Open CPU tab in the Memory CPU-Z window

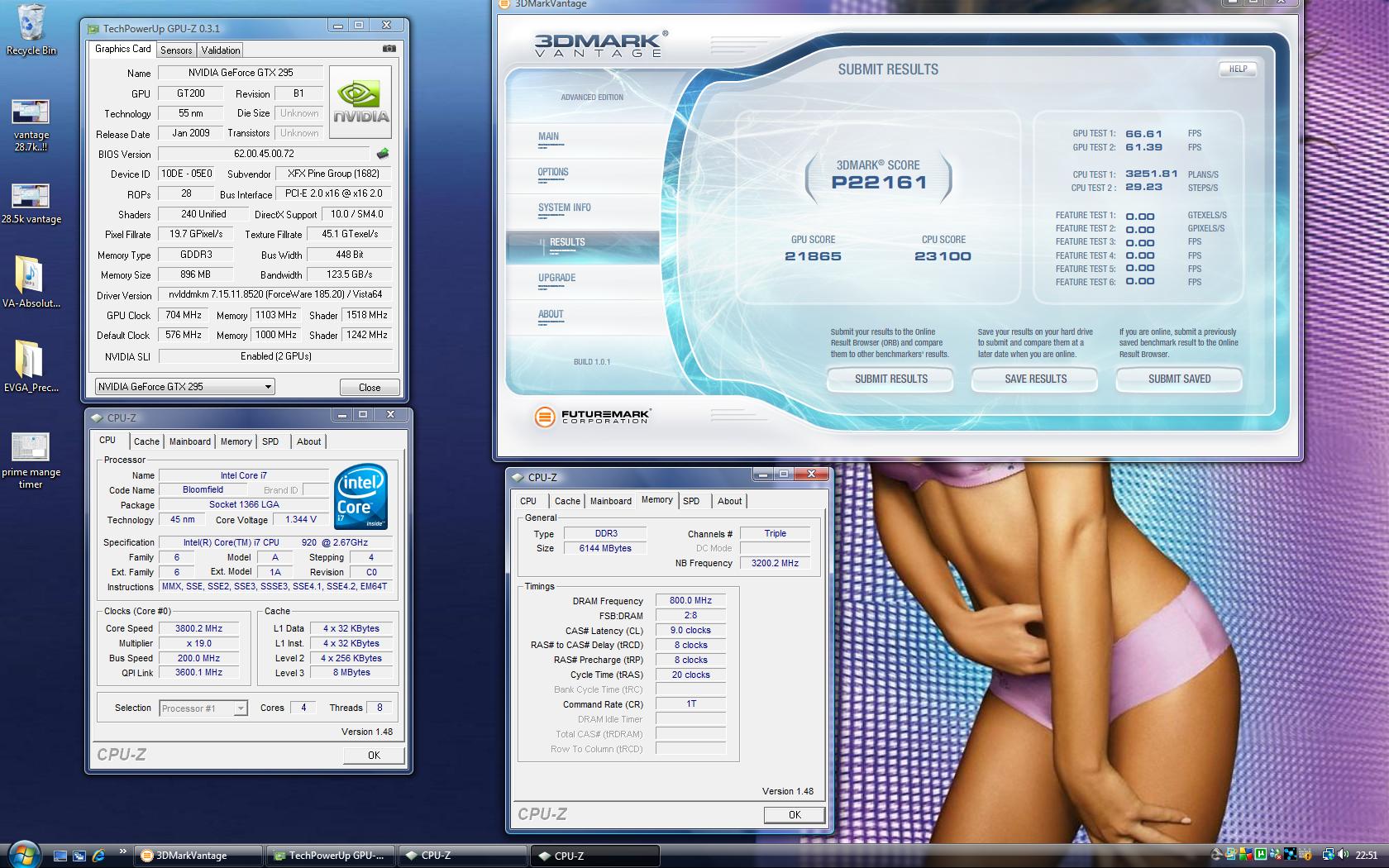click(x=528, y=501)
